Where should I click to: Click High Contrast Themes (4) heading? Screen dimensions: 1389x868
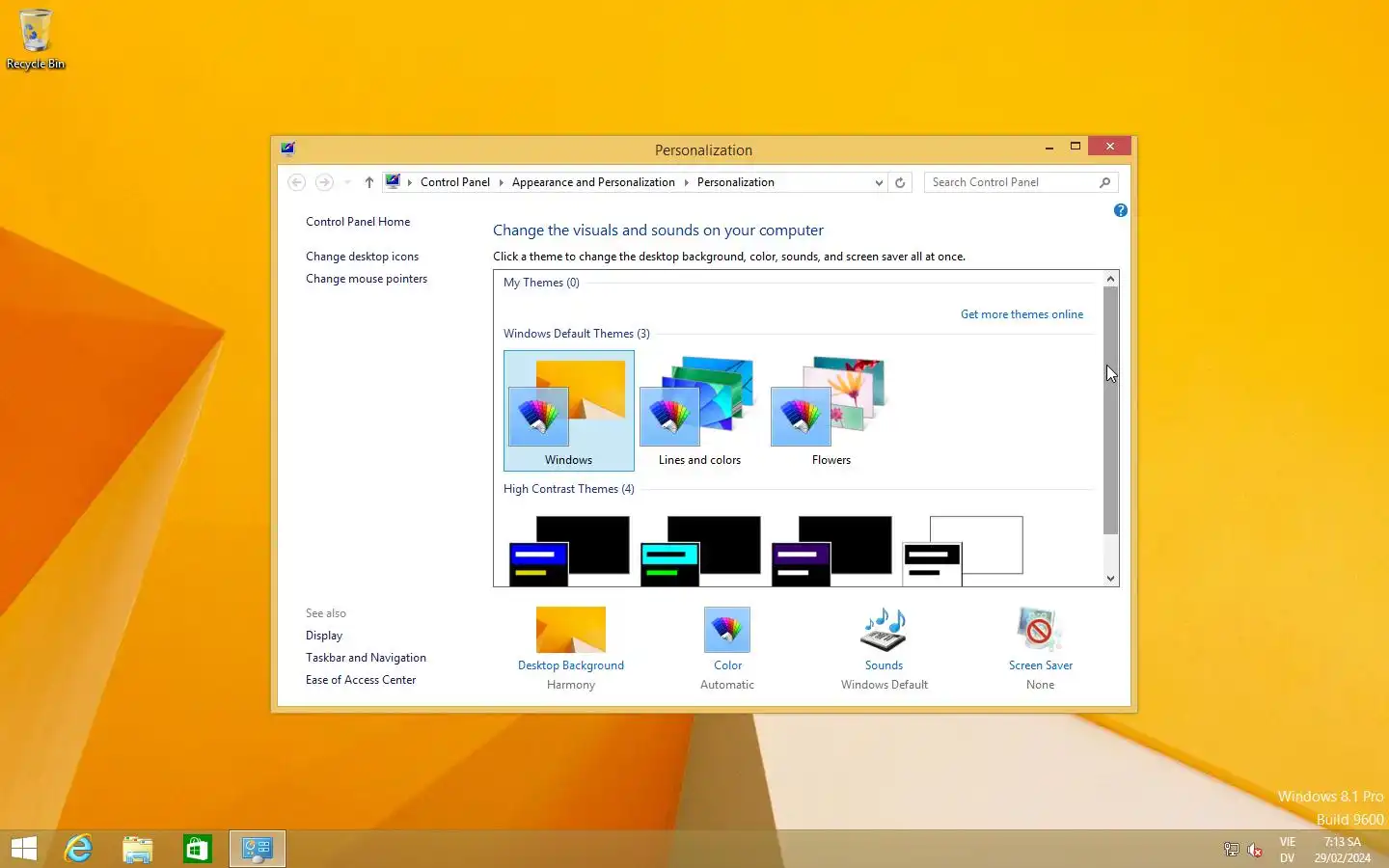[x=569, y=489]
